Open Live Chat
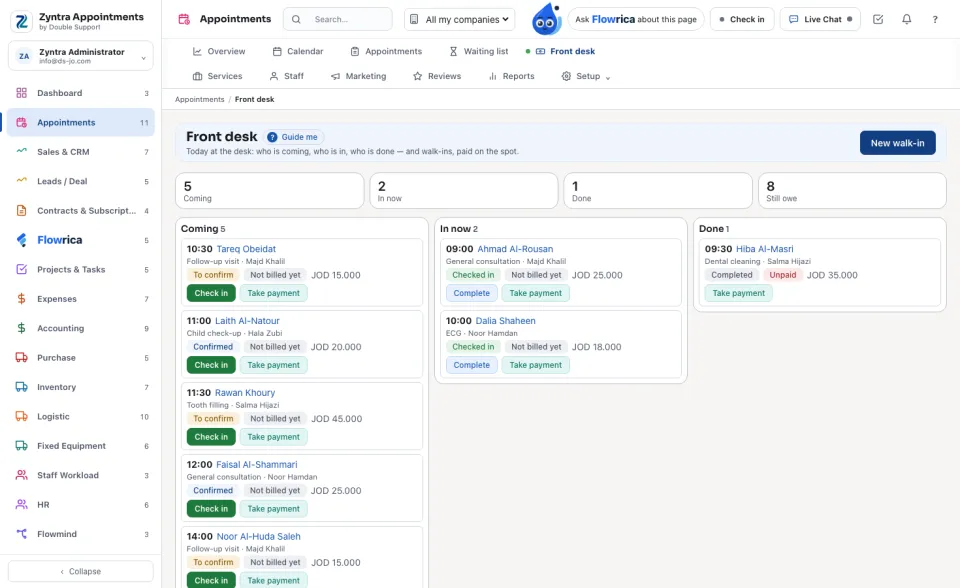Image resolution: width=960 pixels, height=588 pixels. [820, 20]
